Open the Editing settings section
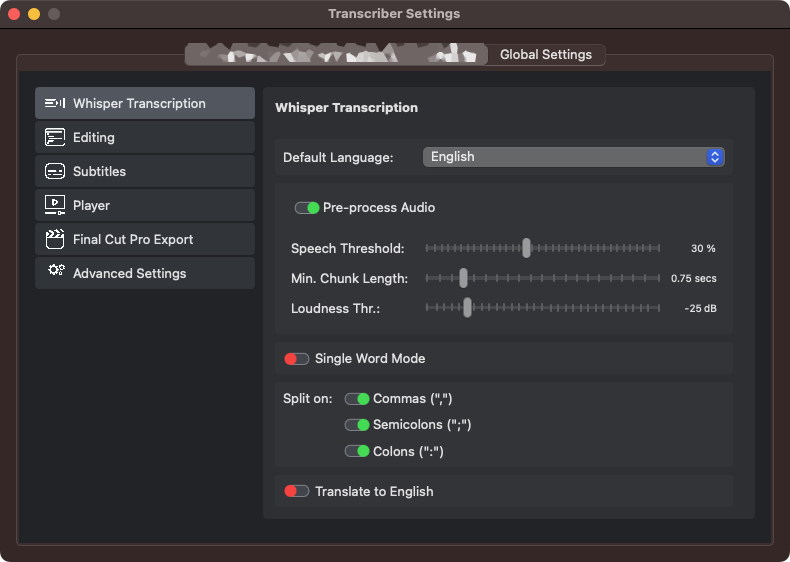 (145, 137)
